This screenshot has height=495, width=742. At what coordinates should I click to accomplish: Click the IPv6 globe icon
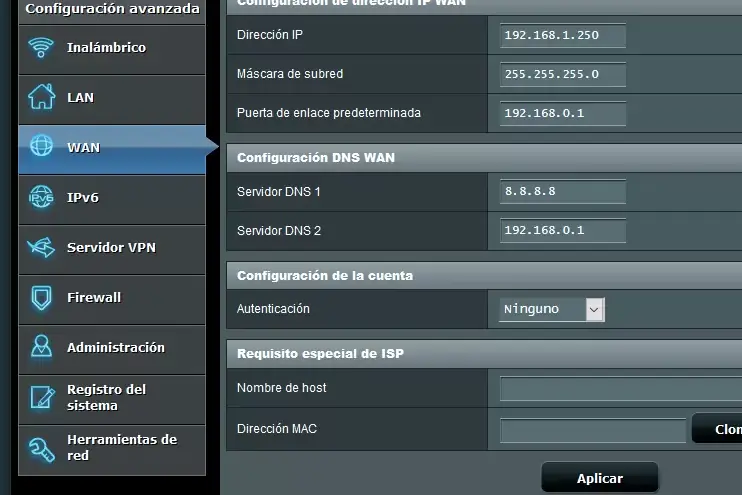[41, 197]
